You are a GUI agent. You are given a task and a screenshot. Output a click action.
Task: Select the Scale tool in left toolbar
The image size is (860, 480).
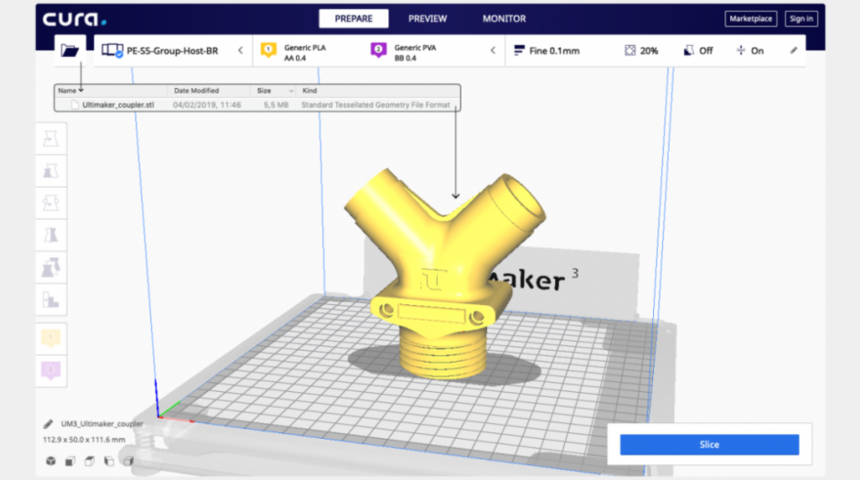(51, 171)
